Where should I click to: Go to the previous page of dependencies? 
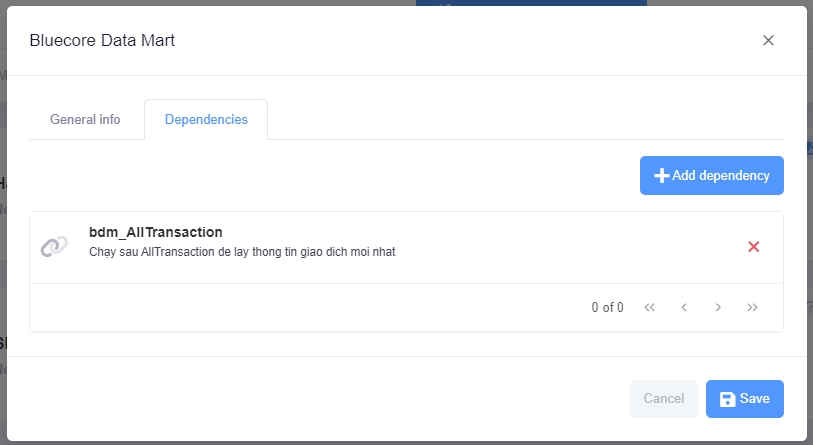(684, 307)
